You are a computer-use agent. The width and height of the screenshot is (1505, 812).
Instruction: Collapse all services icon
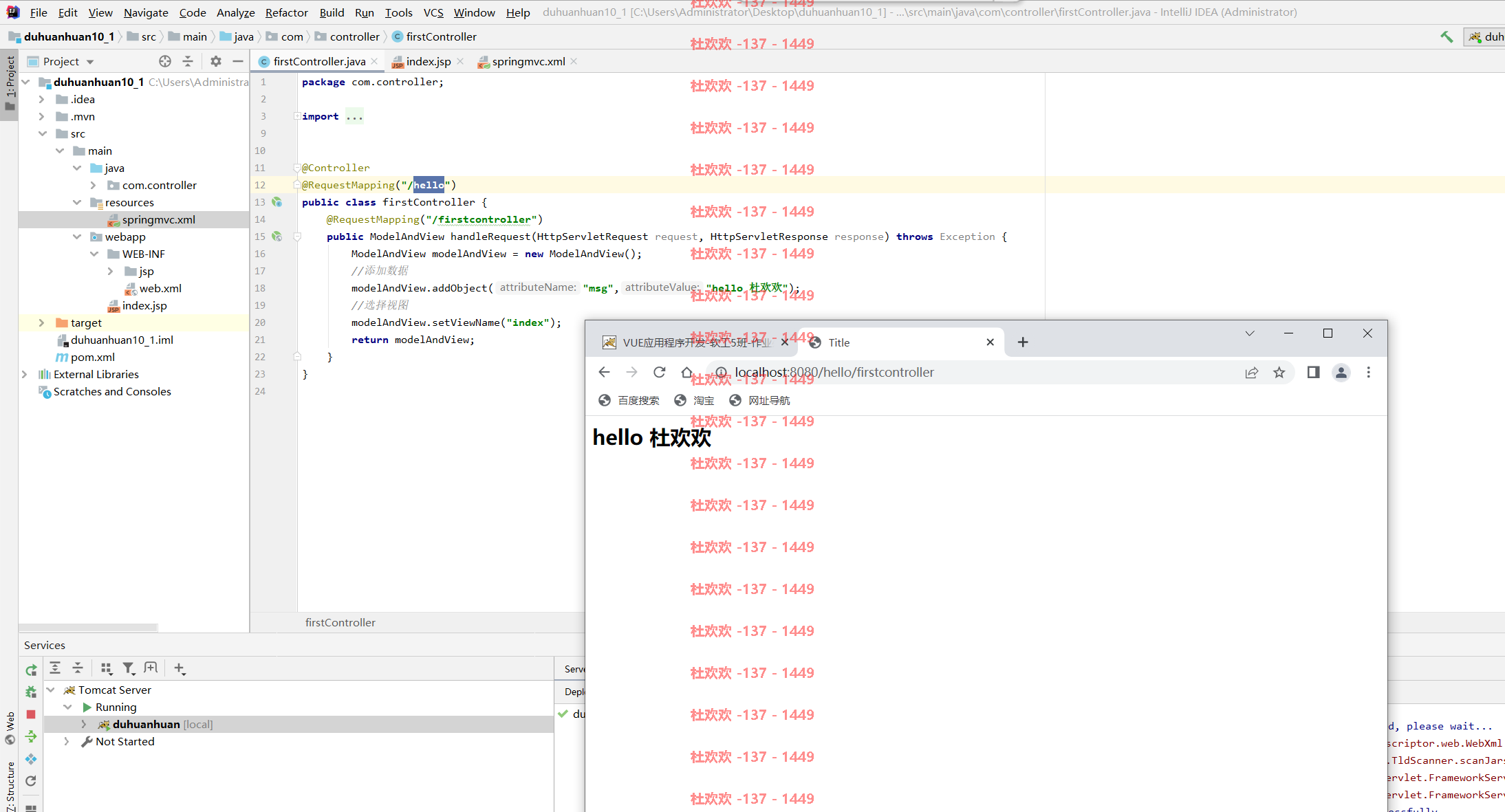click(x=78, y=668)
